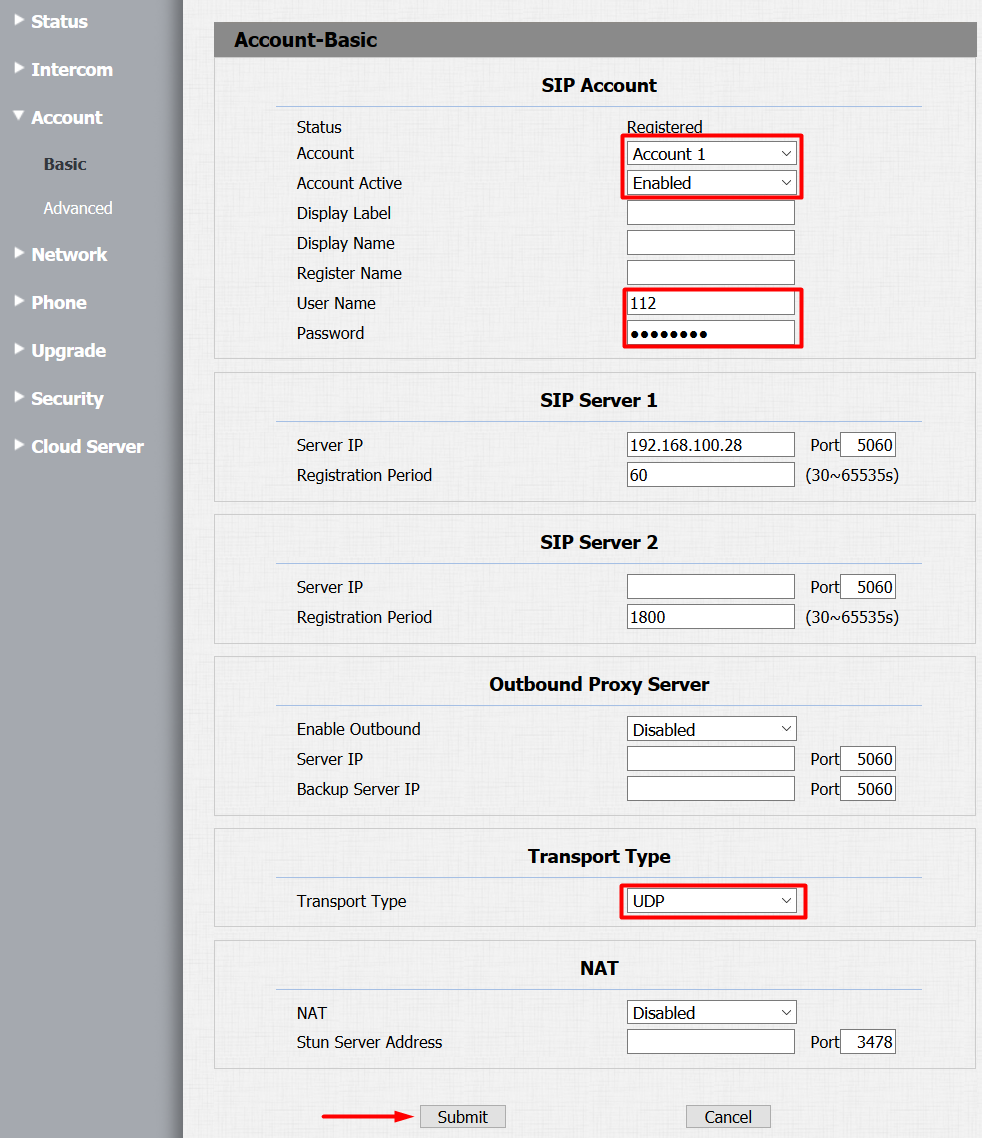Cancel the account changes

pos(727,1116)
